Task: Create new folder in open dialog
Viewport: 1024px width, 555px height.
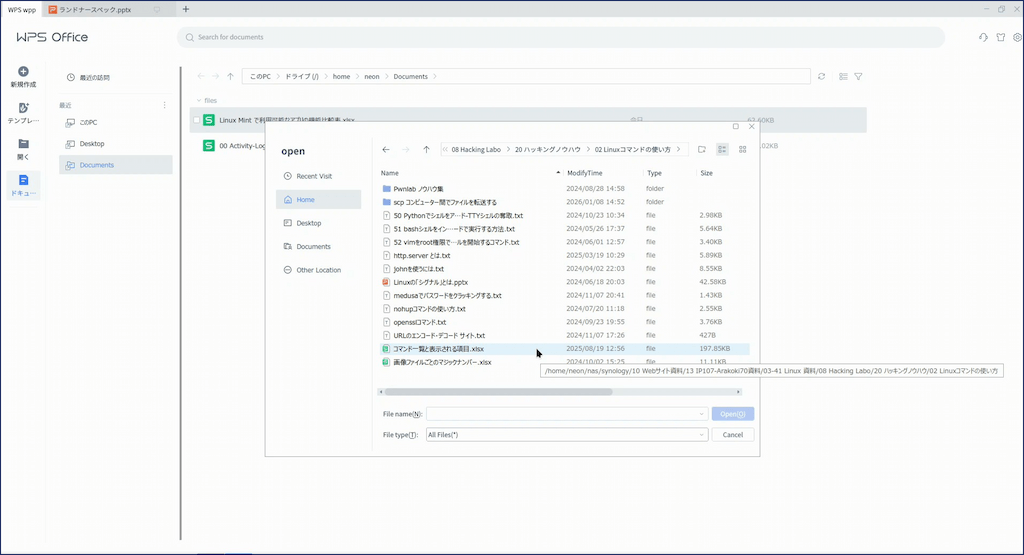Action: 701,150
